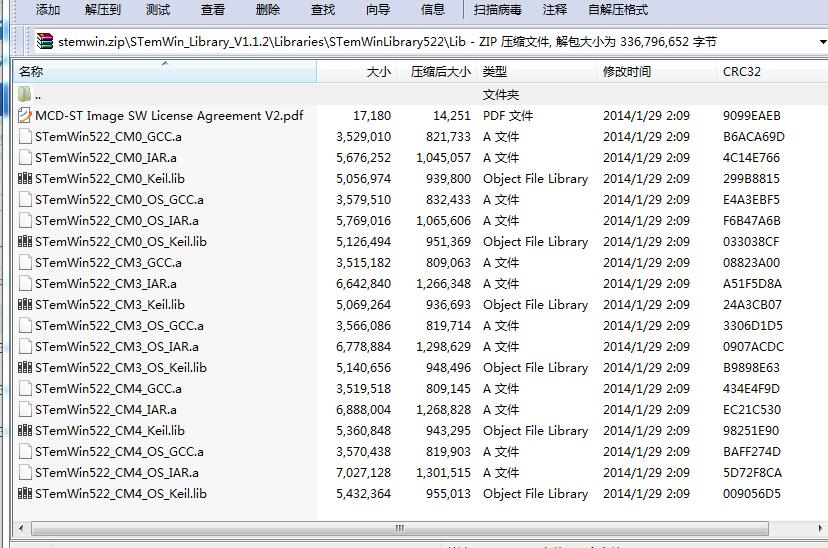Click the 解压到 (Extract To) toolbar button
Viewport: 828px width, 548px height.
[x=102, y=10]
